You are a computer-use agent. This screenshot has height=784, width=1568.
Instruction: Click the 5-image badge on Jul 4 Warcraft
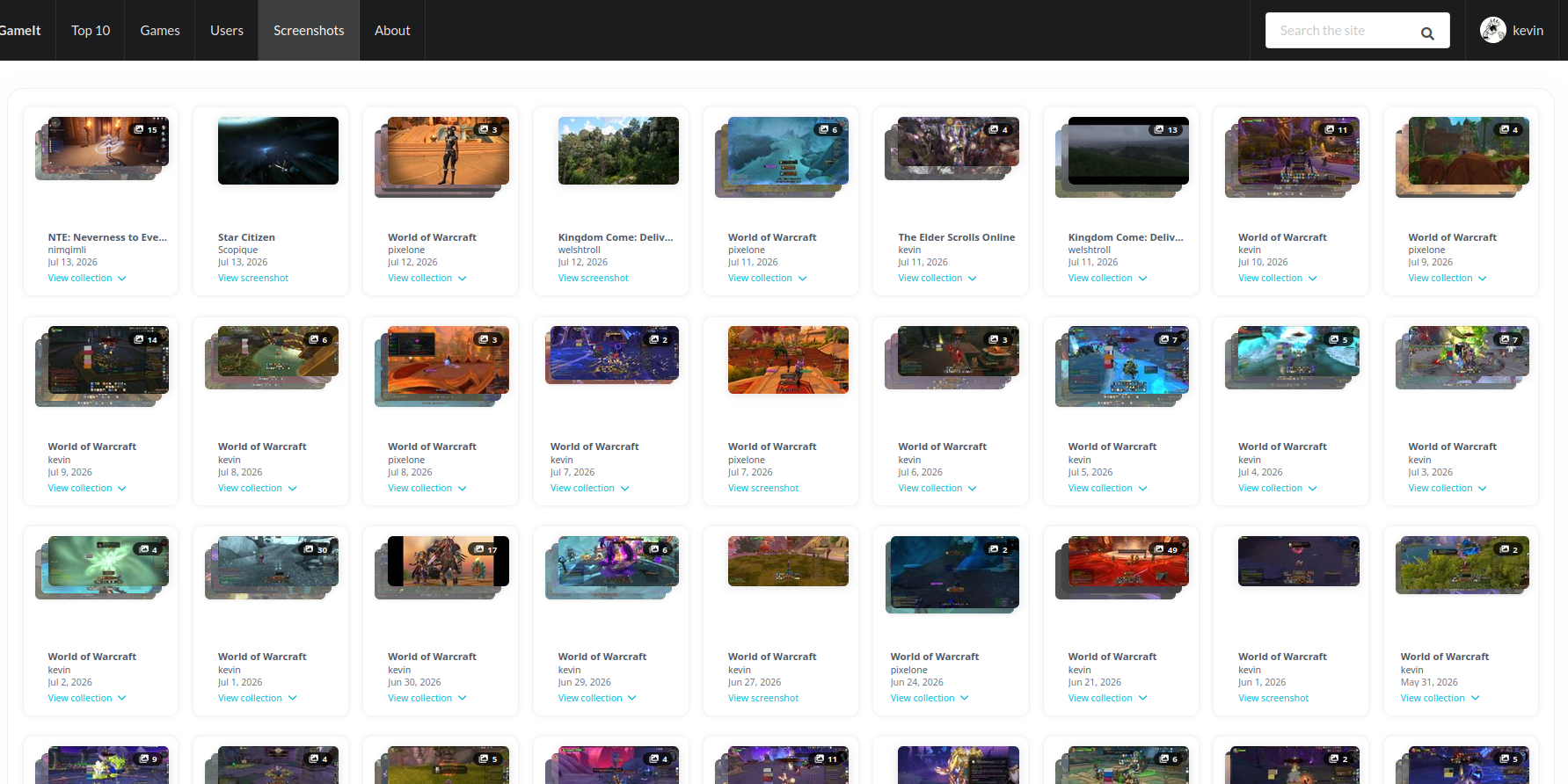1338,339
